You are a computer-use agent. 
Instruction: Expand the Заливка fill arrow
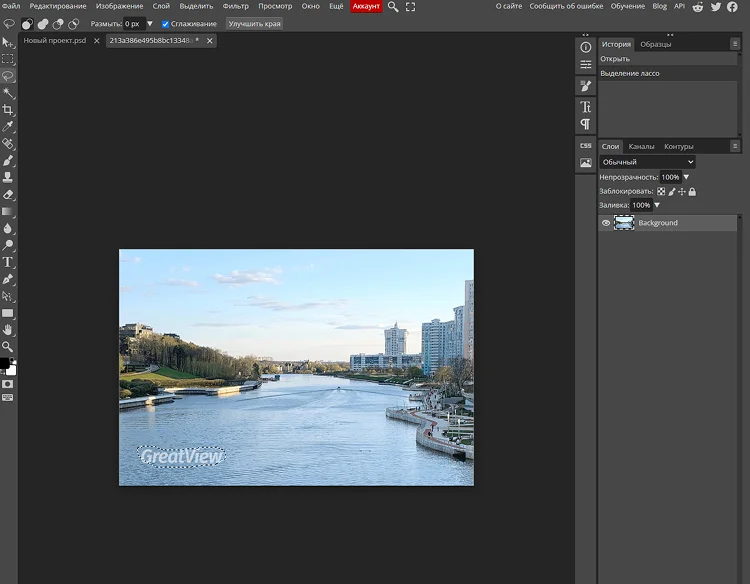[x=657, y=205]
